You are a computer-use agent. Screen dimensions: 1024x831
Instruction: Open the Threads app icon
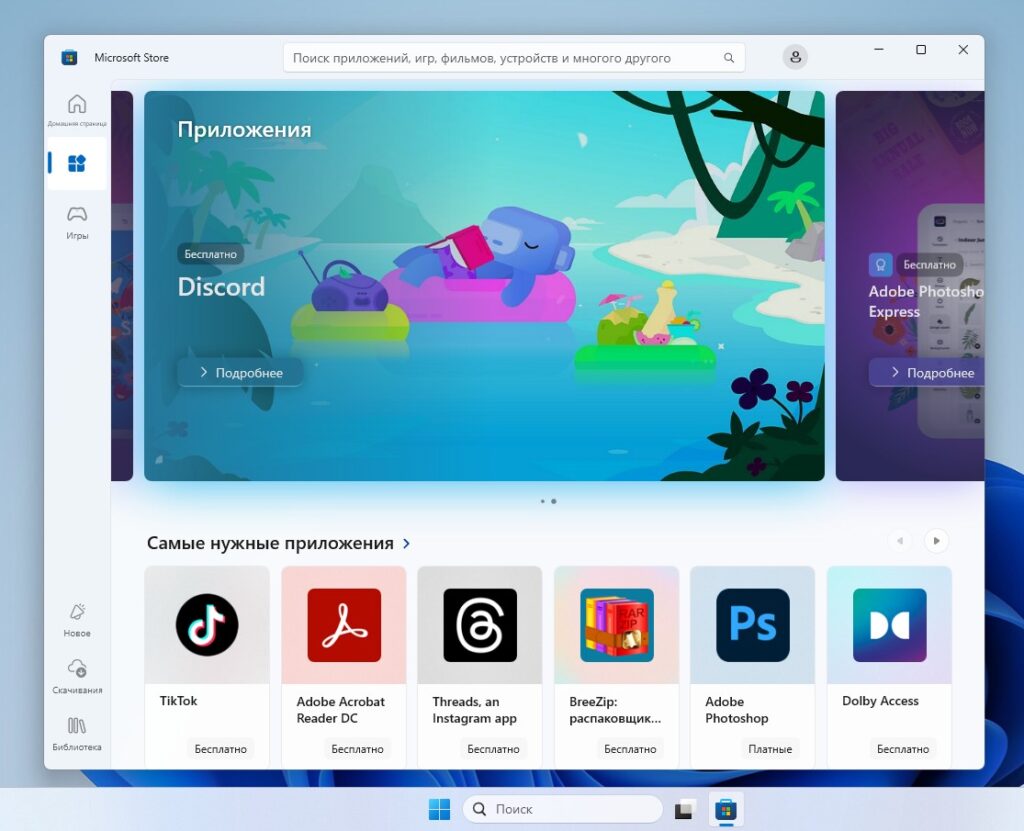[480, 625]
